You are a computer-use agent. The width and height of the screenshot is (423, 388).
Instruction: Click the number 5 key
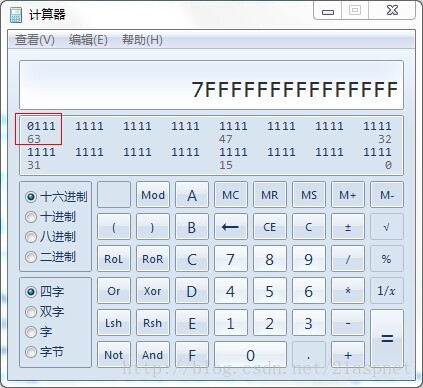coord(270,291)
